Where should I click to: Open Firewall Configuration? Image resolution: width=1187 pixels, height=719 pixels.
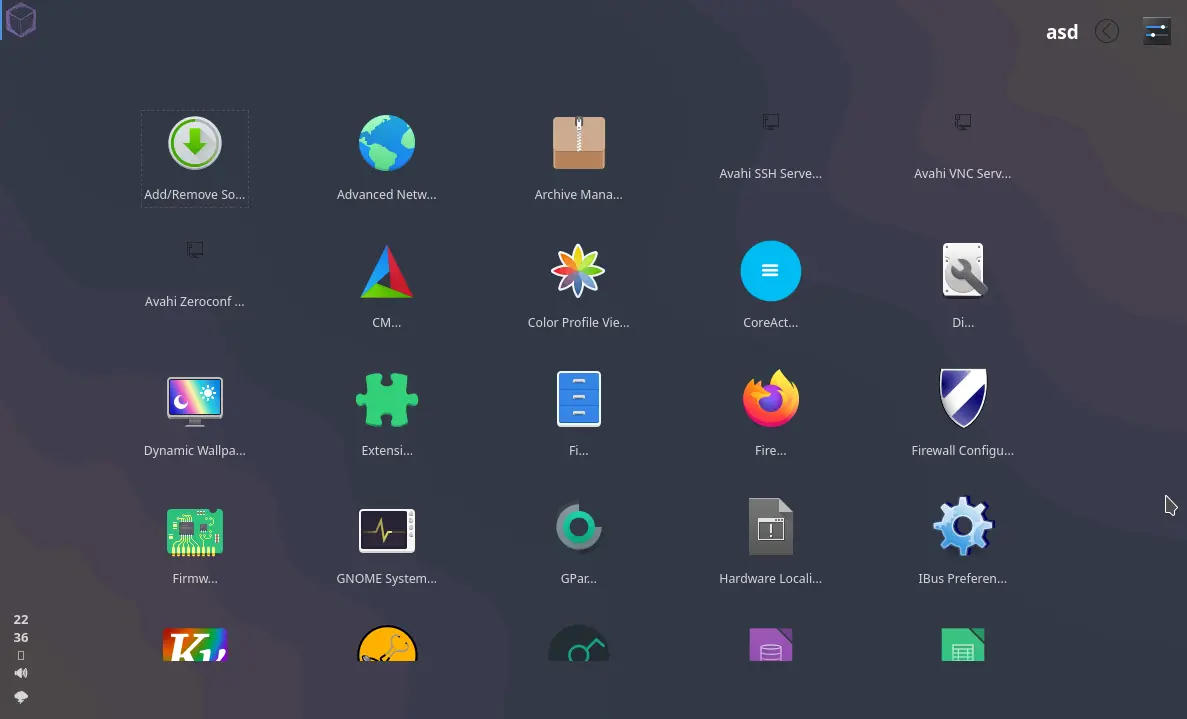[963, 398]
